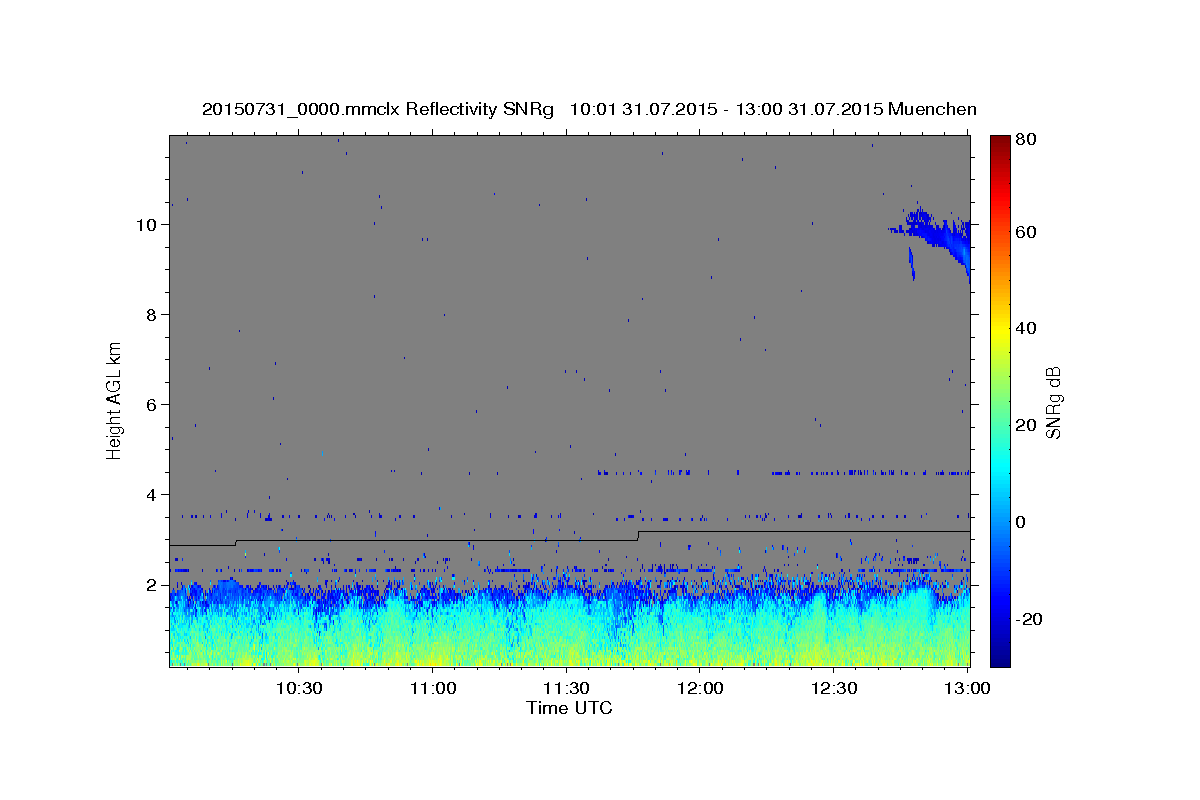Viewport: 1200px width, 800px height.
Task: Click height tick label 8
Action: tap(152, 315)
